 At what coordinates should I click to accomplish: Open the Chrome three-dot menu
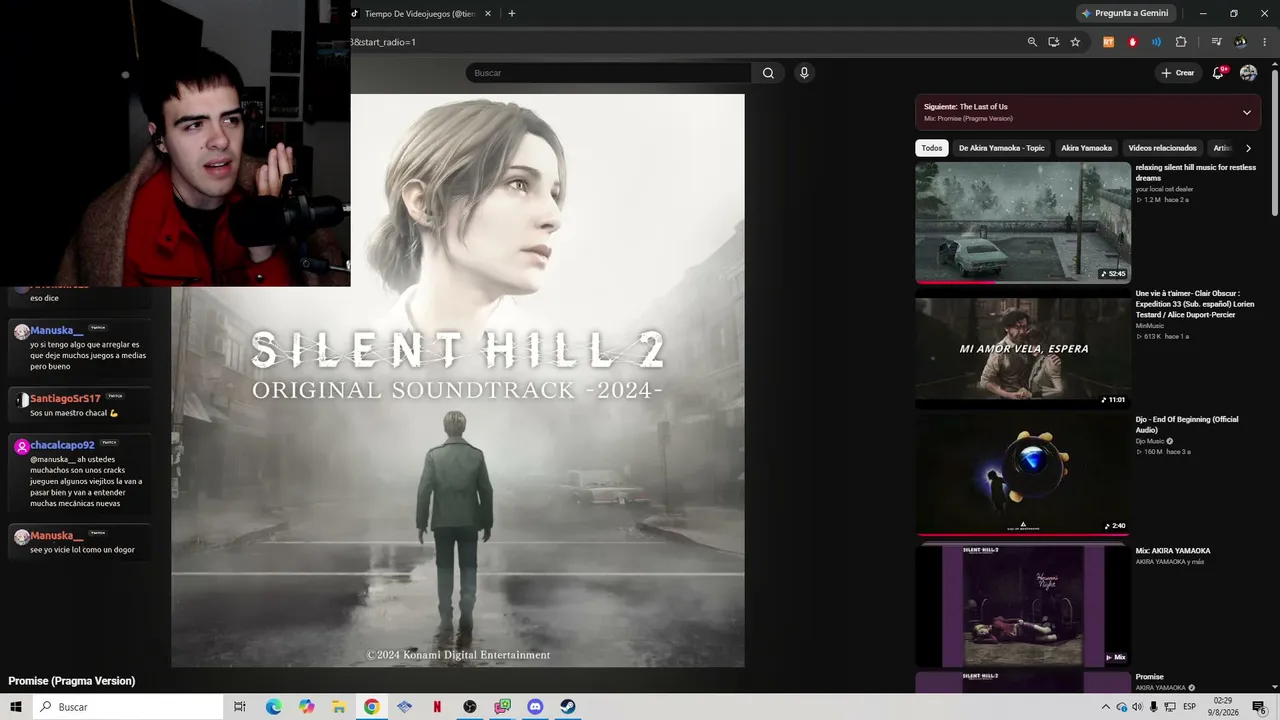(x=1264, y=42)
